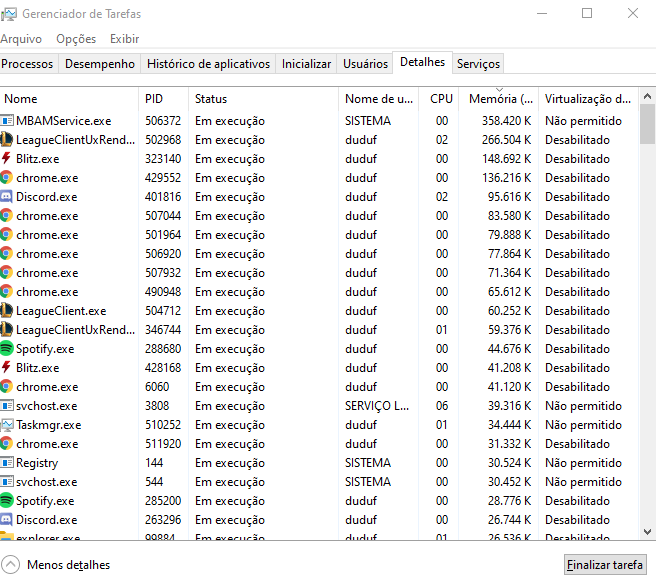656x587 pixels.
Task: Click the SISTEMA user cell of MBAMService.exe
Action: (368, 121)
